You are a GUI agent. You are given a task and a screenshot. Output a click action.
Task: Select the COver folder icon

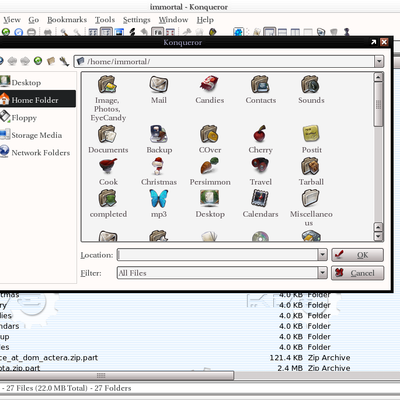tap(209, 134)
